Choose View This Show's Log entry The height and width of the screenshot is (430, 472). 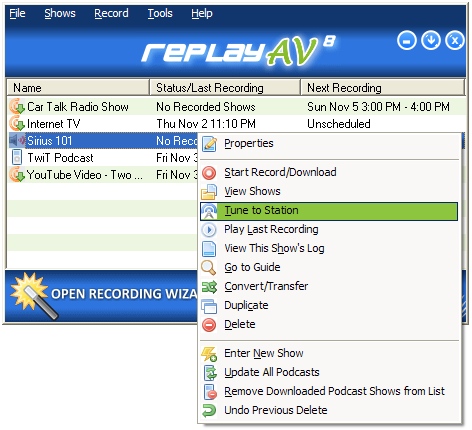point(329,248)
